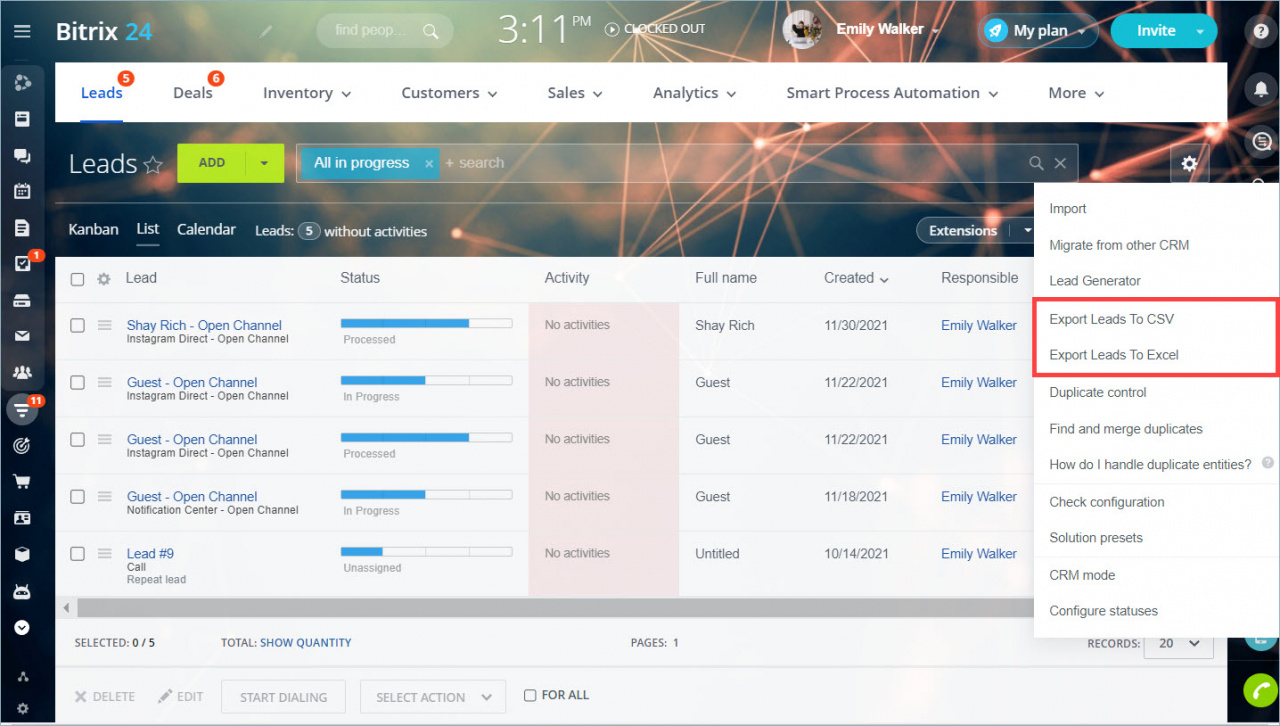Open the CRM funnel icon with badge 11

click(22, 409)
